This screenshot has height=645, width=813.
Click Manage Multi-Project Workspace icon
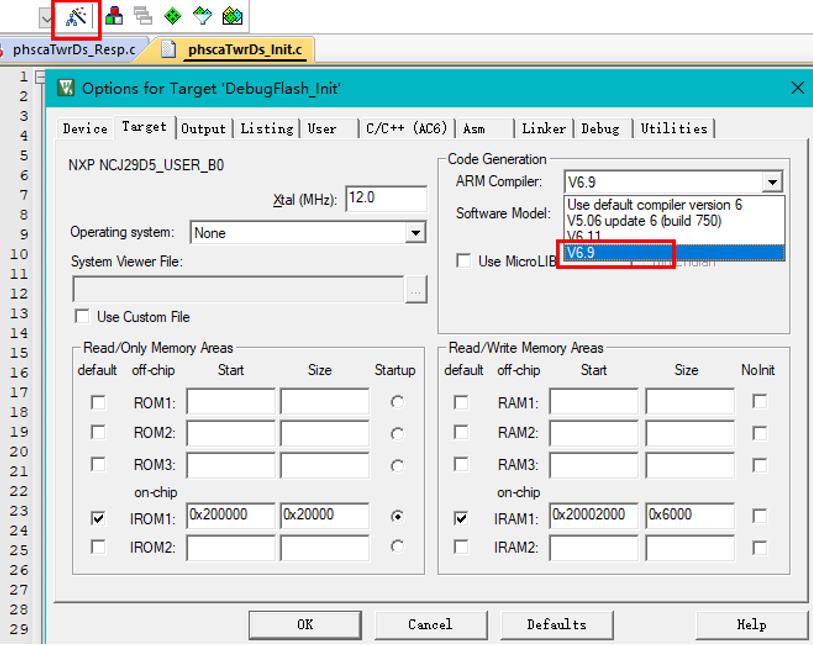click(x=143, y=16)
